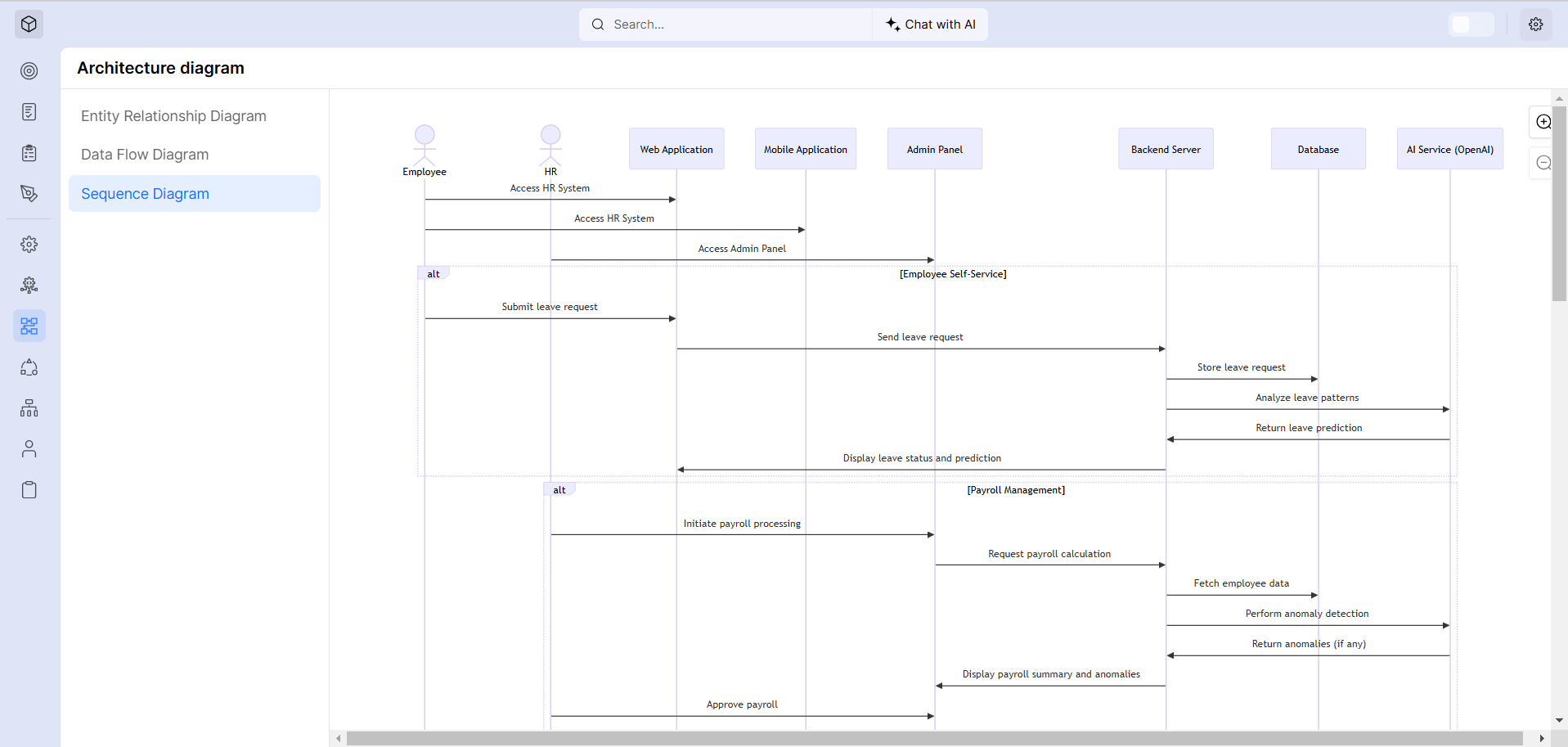Image resolution: width=1568 pixels, height=747 pixels.
Task: Click the '[Employee Self-Service]' label
Action: [x=953, y=274]
